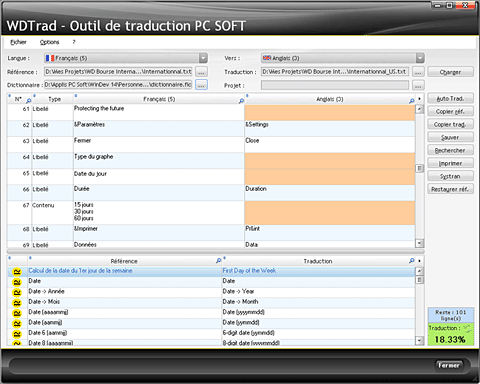Select the '&Settings' translation cell
480x384 pixels.
pos(330,129)
